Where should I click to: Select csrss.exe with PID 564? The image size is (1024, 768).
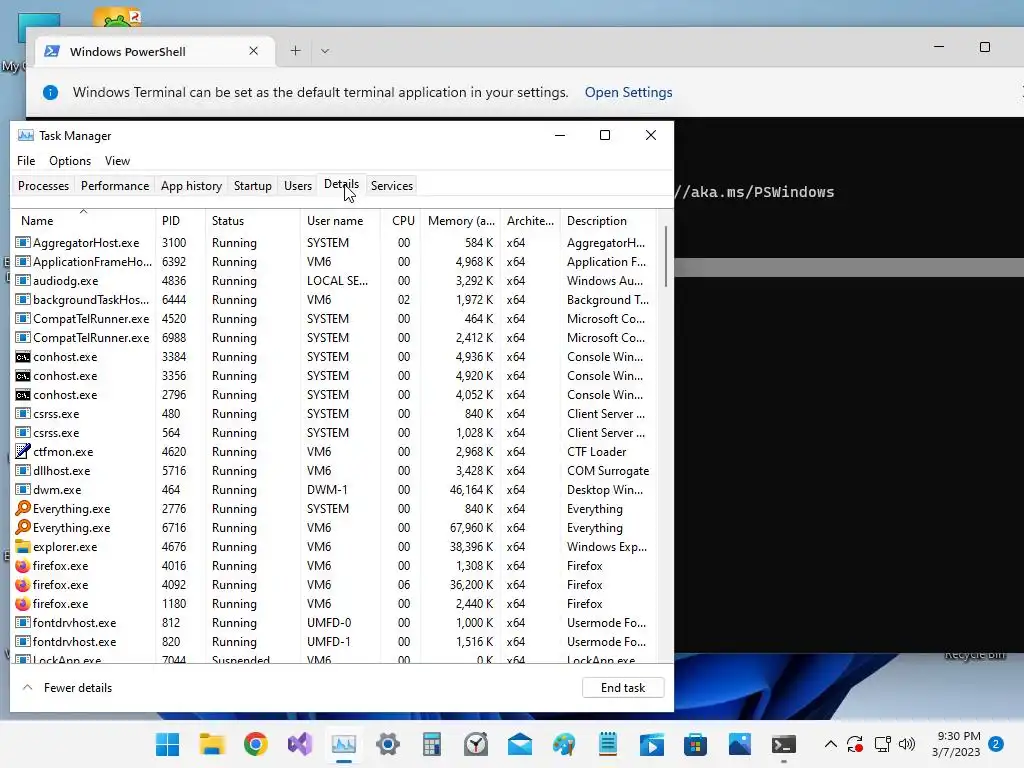[x=334, y=433]
